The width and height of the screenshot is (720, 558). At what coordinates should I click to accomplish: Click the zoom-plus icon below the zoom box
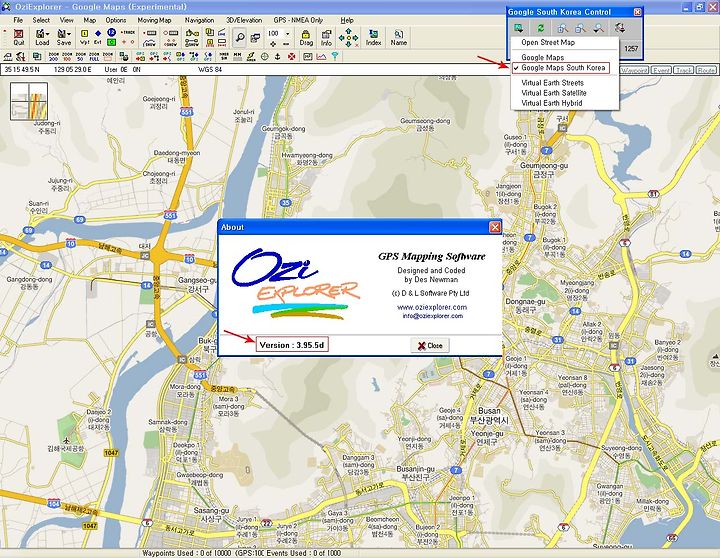pyautogui.click(x=273, y=44)
